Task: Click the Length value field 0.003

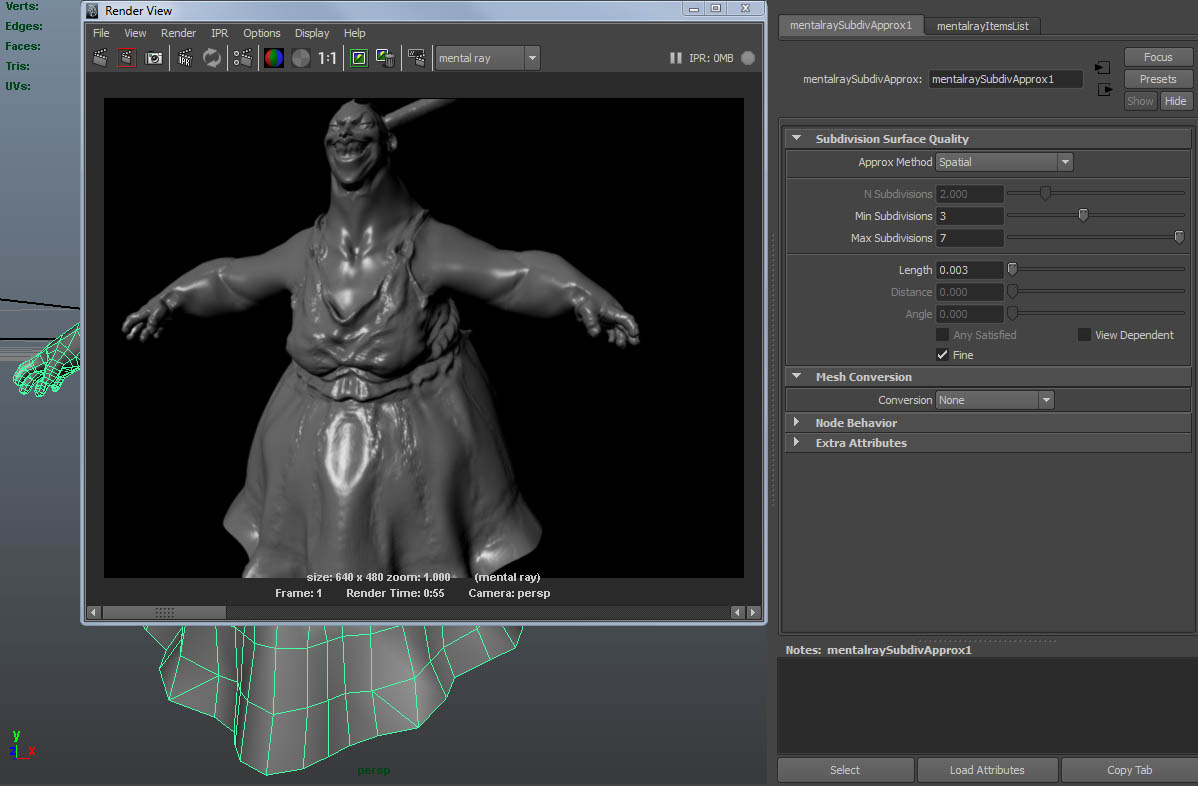Action: [970, 270]
